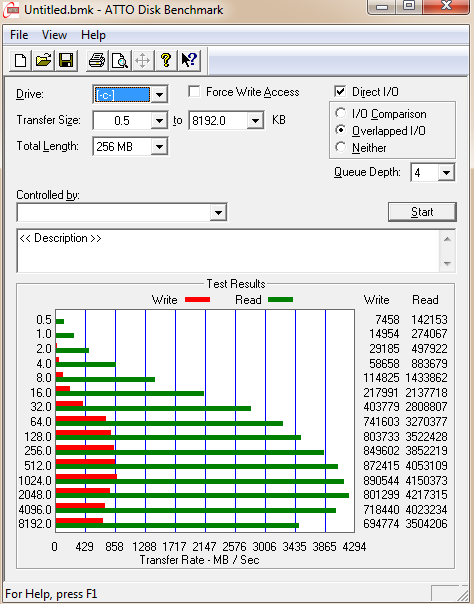The image size is (474, 604).
Task: Open the View menu
Action: [x=54, y=35]
